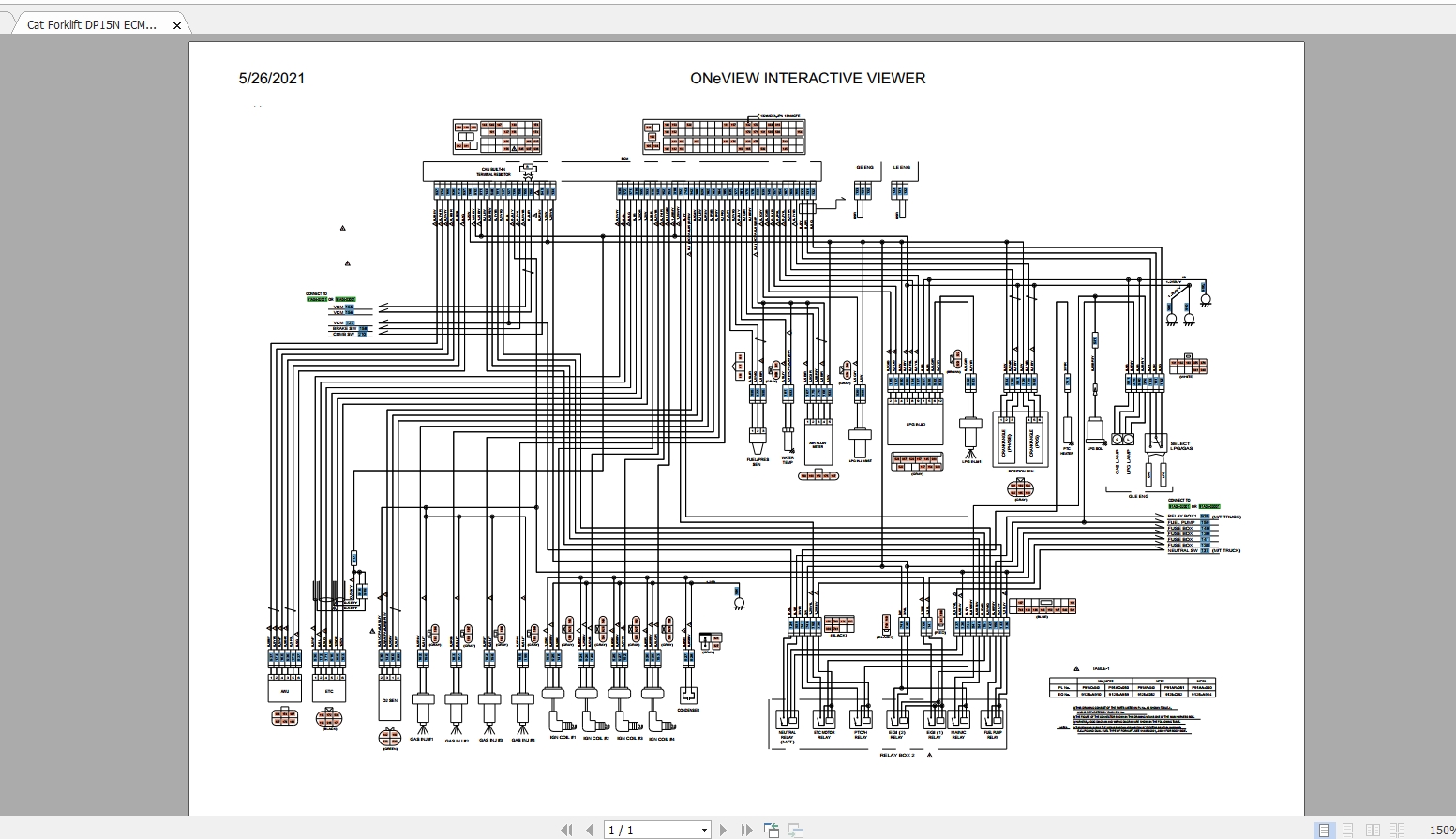Image resolution: width=1456 pixels, height=839 pixels.
Task: Click the TABLE-1 reference table
Action: point(1132,689)
